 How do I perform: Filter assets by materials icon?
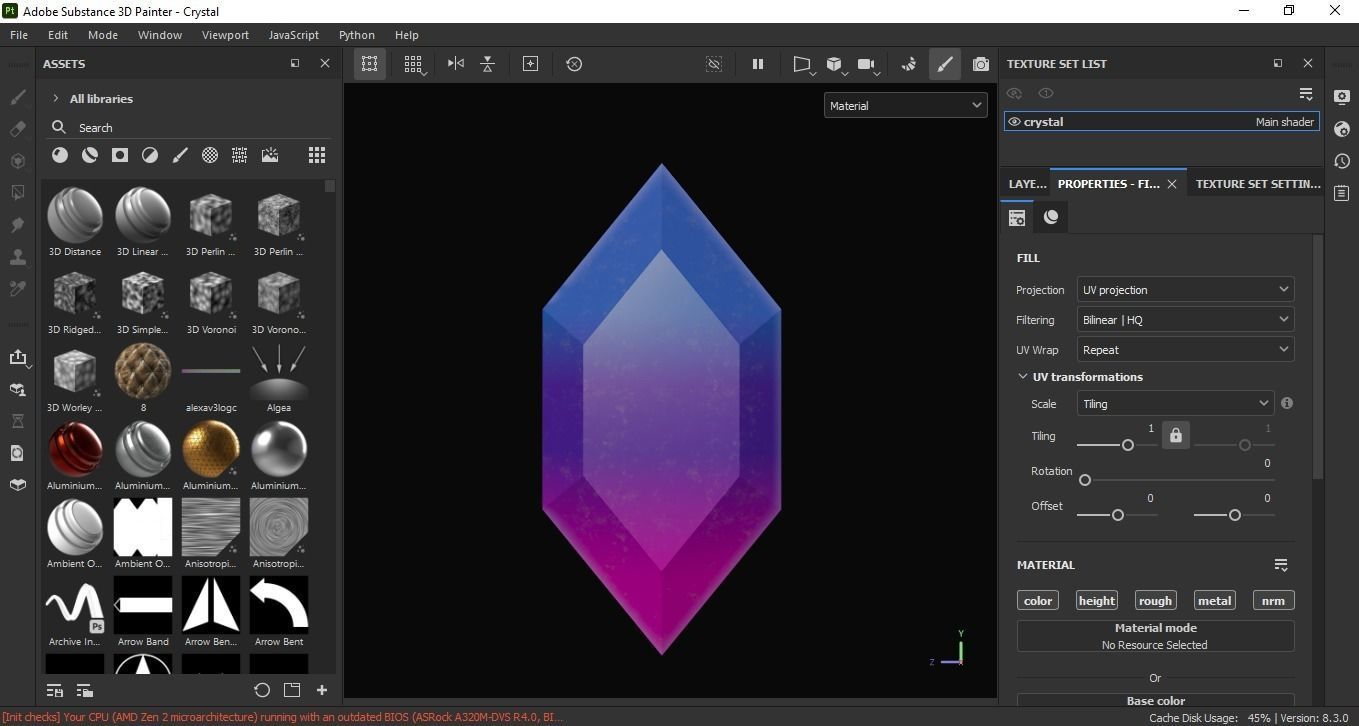point(60,155)
